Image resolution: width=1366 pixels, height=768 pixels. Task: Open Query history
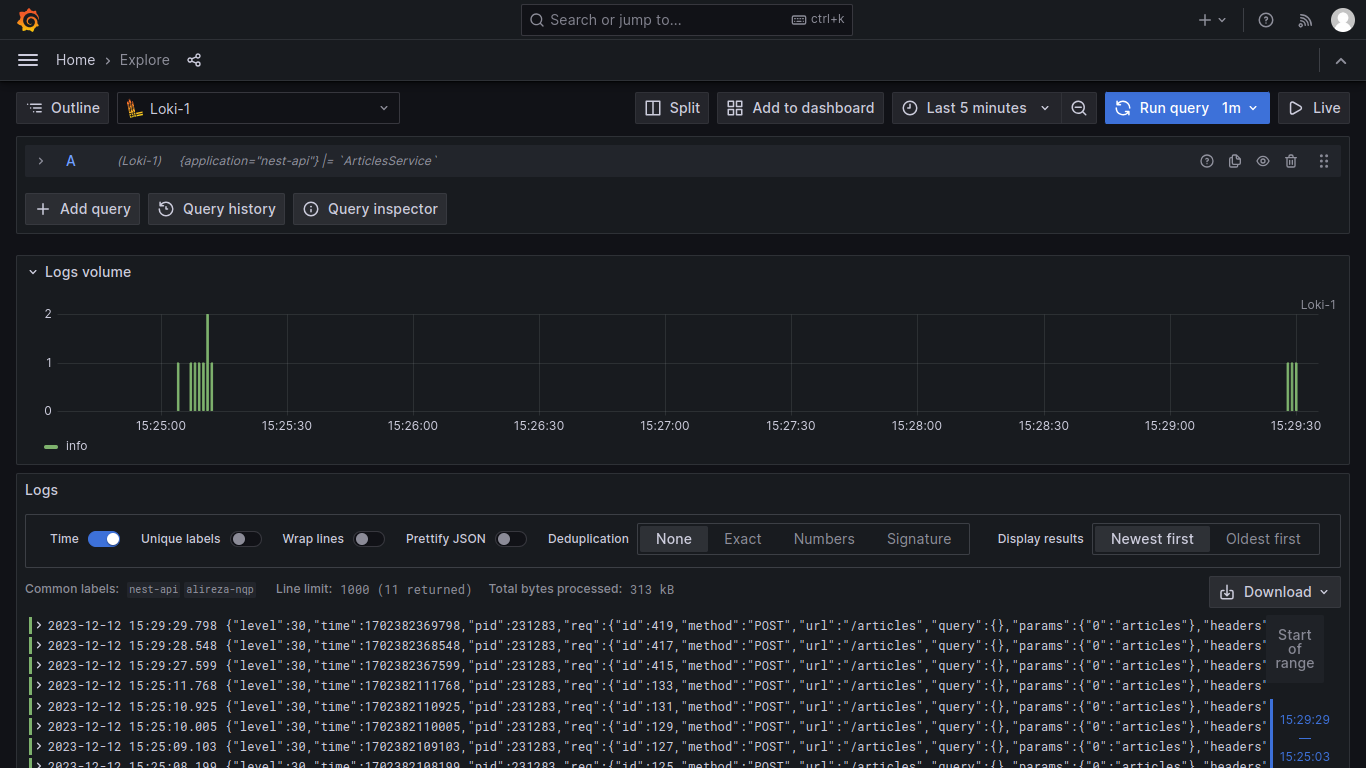coord(217,209)
